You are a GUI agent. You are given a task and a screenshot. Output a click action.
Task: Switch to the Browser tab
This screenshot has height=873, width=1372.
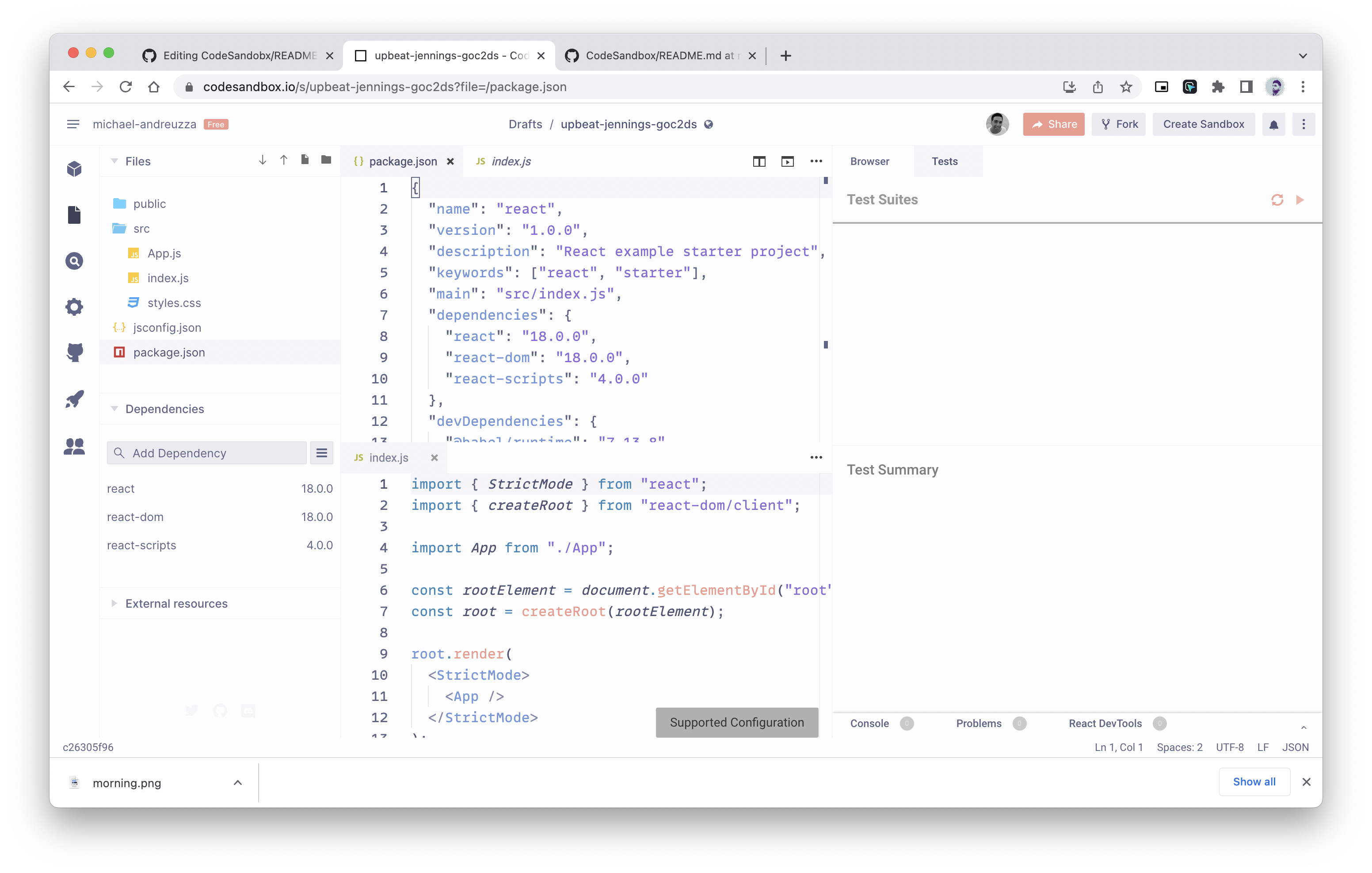[869, 161]
